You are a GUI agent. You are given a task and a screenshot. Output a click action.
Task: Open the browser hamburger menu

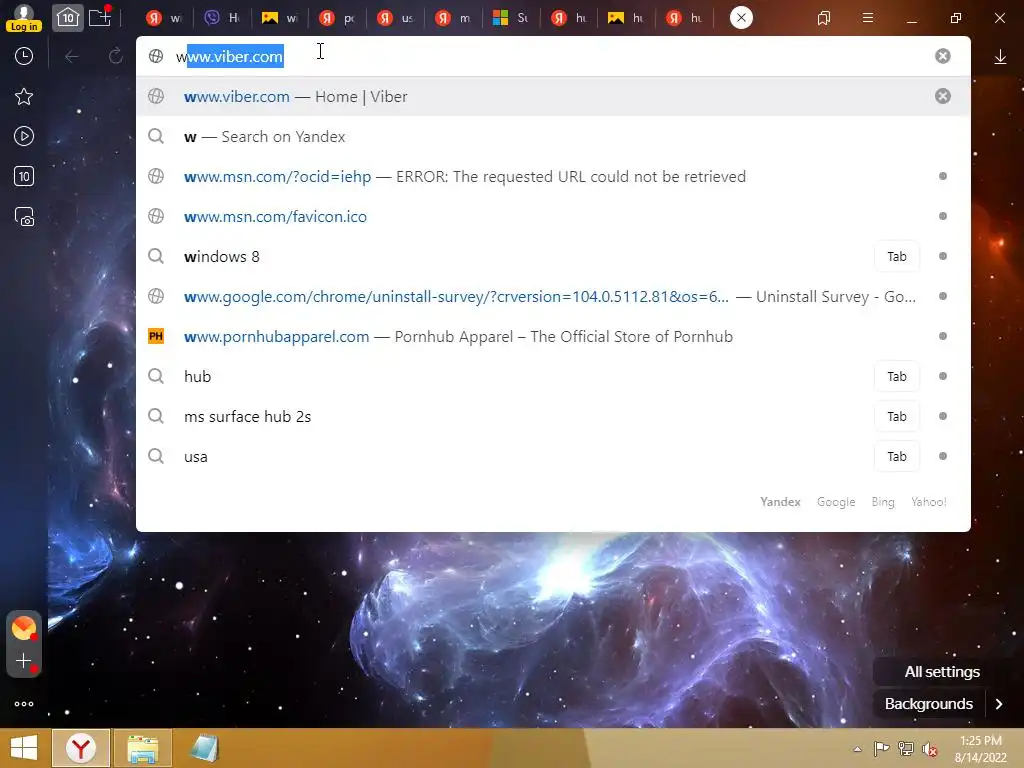pos(868,18)
